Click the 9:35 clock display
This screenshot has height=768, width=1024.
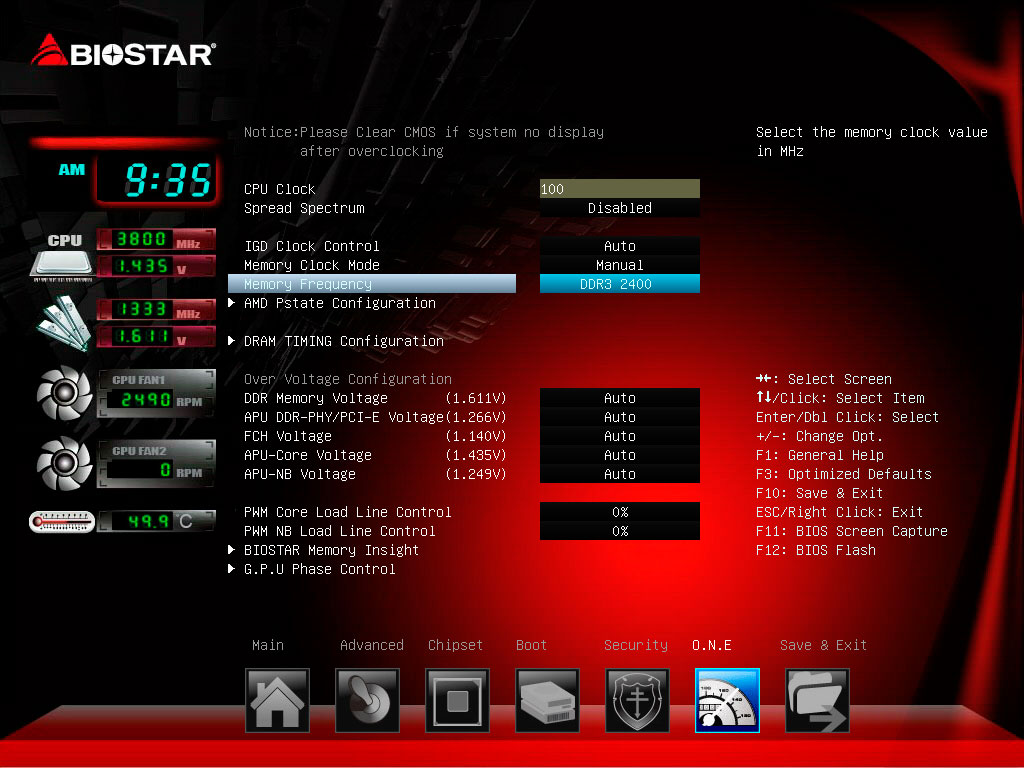(x=157, y=180)
